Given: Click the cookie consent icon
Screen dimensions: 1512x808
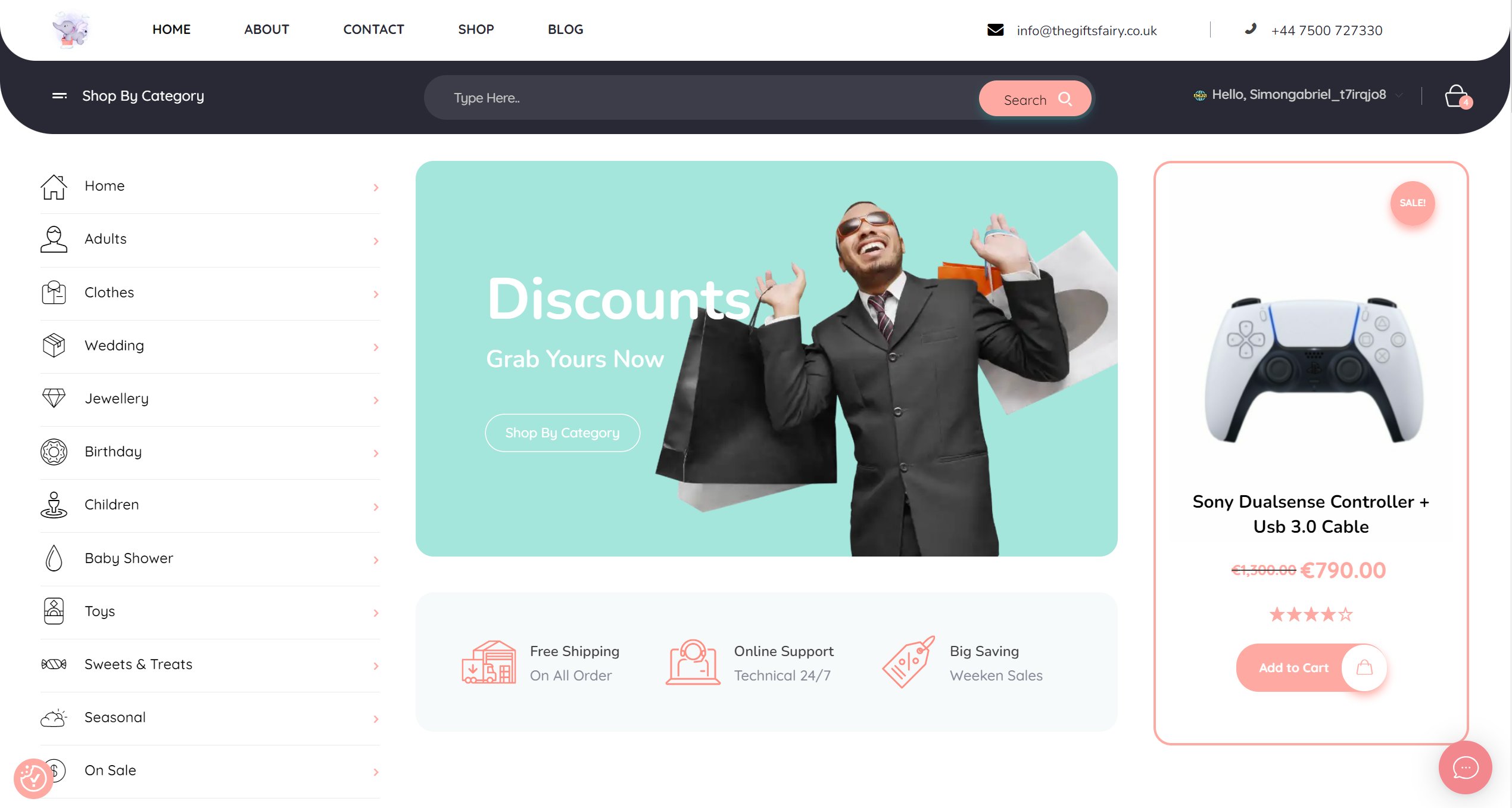Looking at the screenshot, I should pos(33,778).
